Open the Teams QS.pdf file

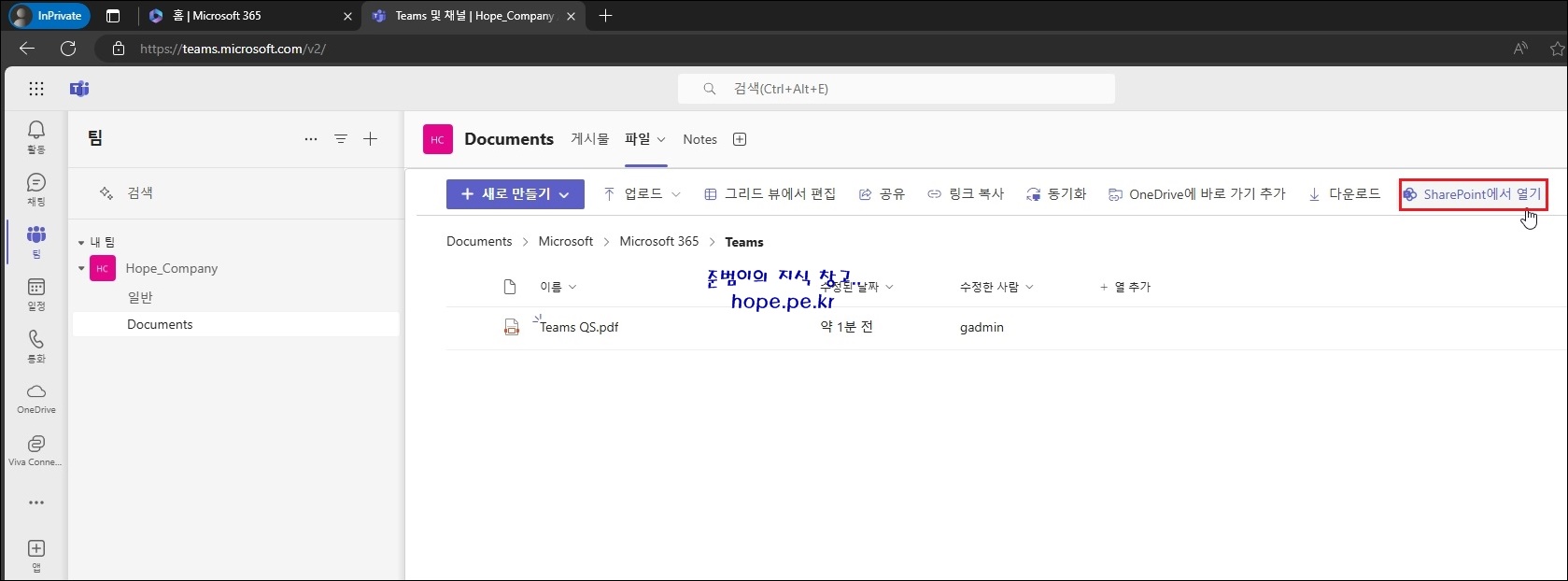(579, 327)
